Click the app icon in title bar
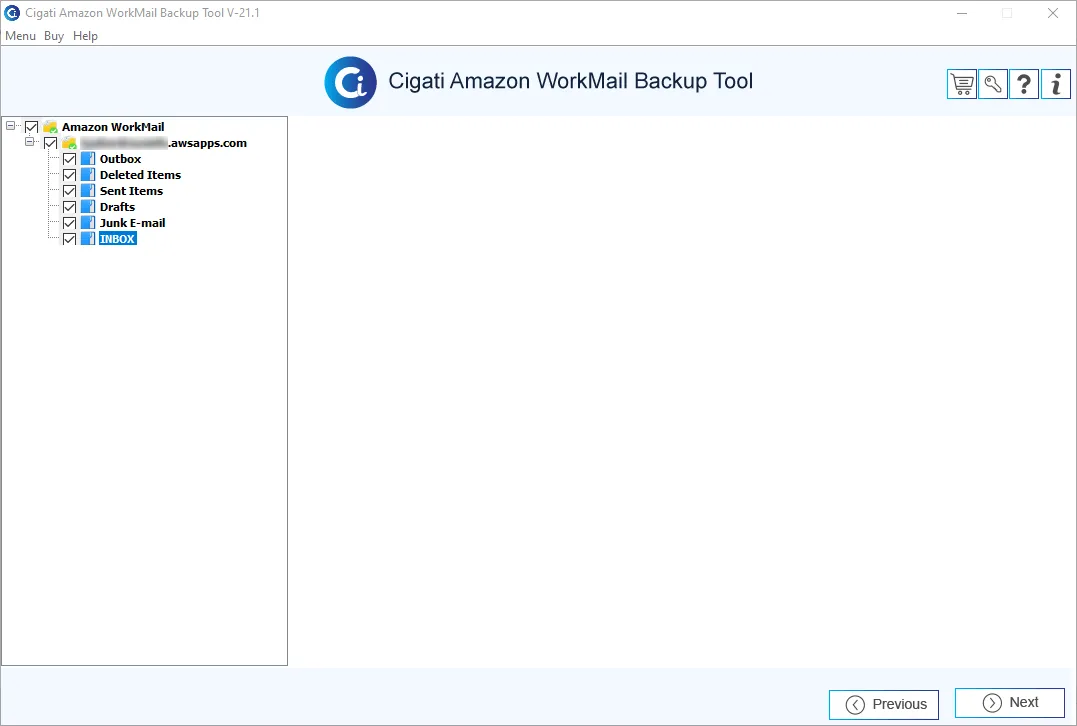 (x=12, y=12)
